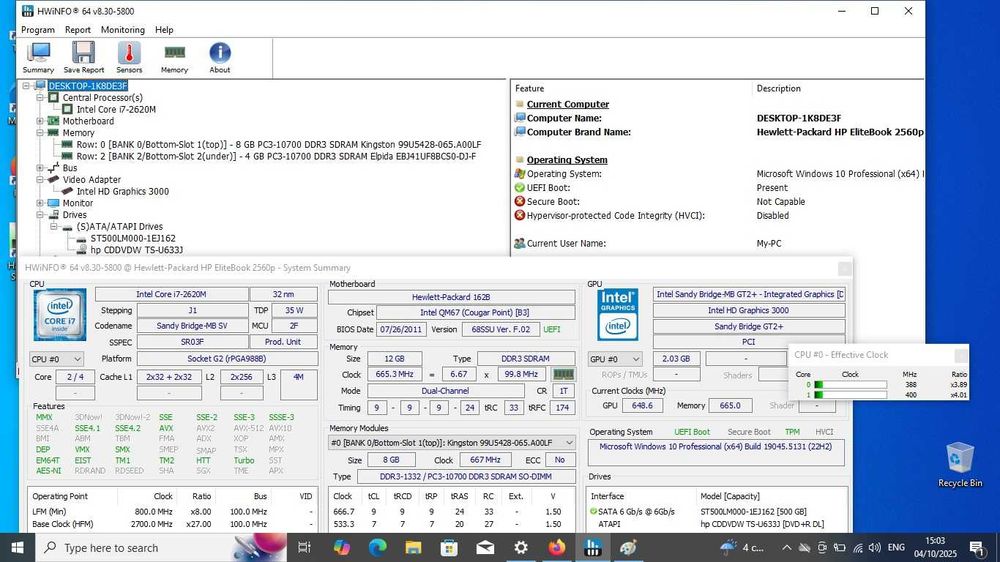
Task: Collapse the Memory tree node
Action: coord(40,133)
